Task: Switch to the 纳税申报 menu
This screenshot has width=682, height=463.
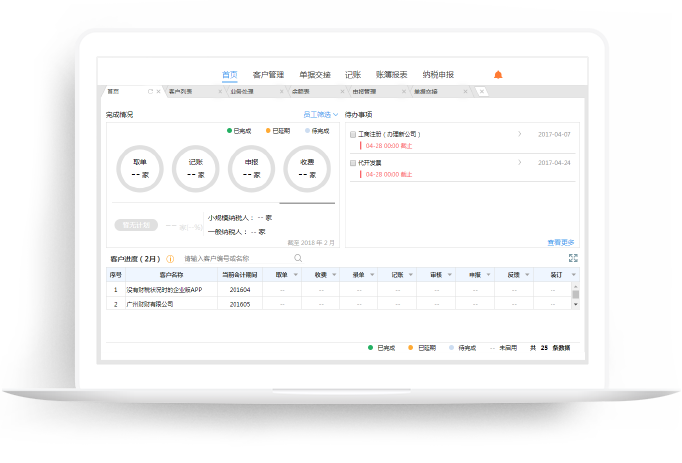Action: pos(438,75)
